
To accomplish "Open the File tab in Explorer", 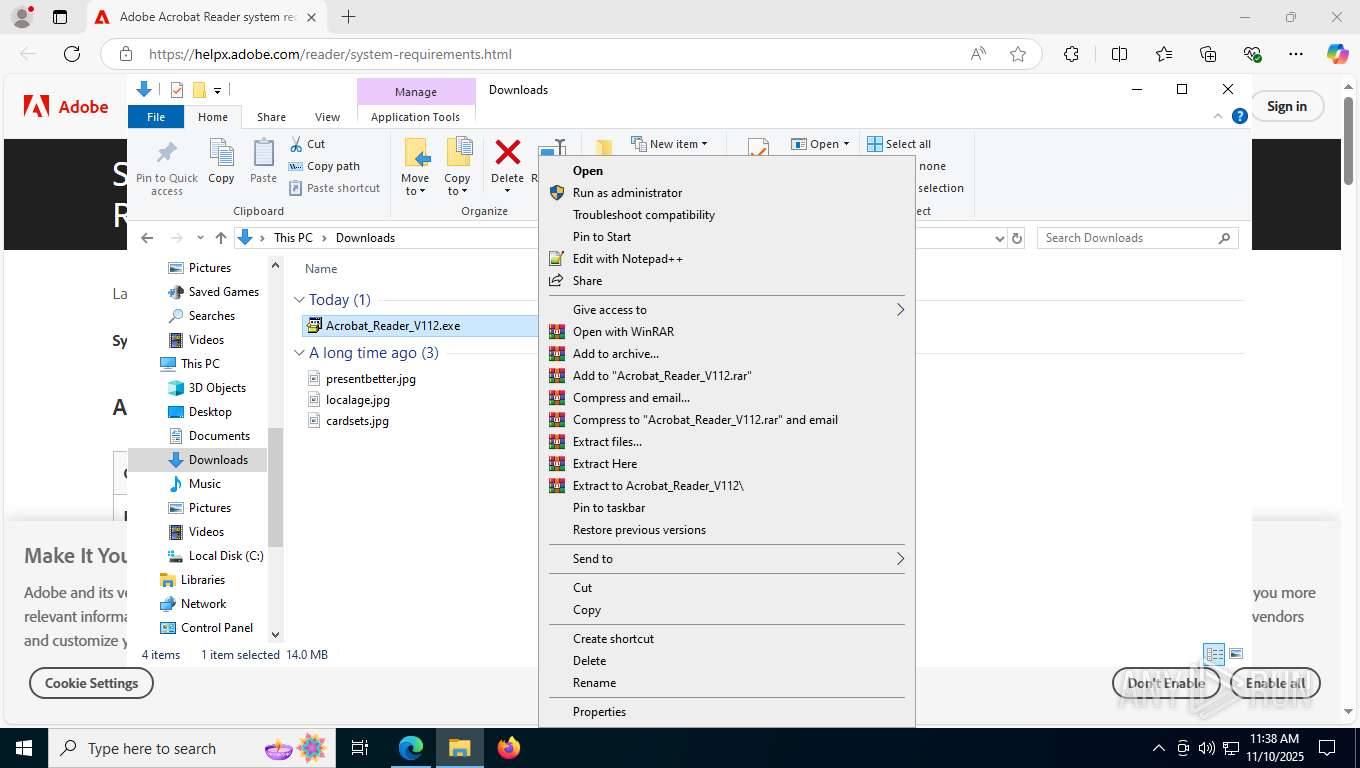I will (156, 117).
